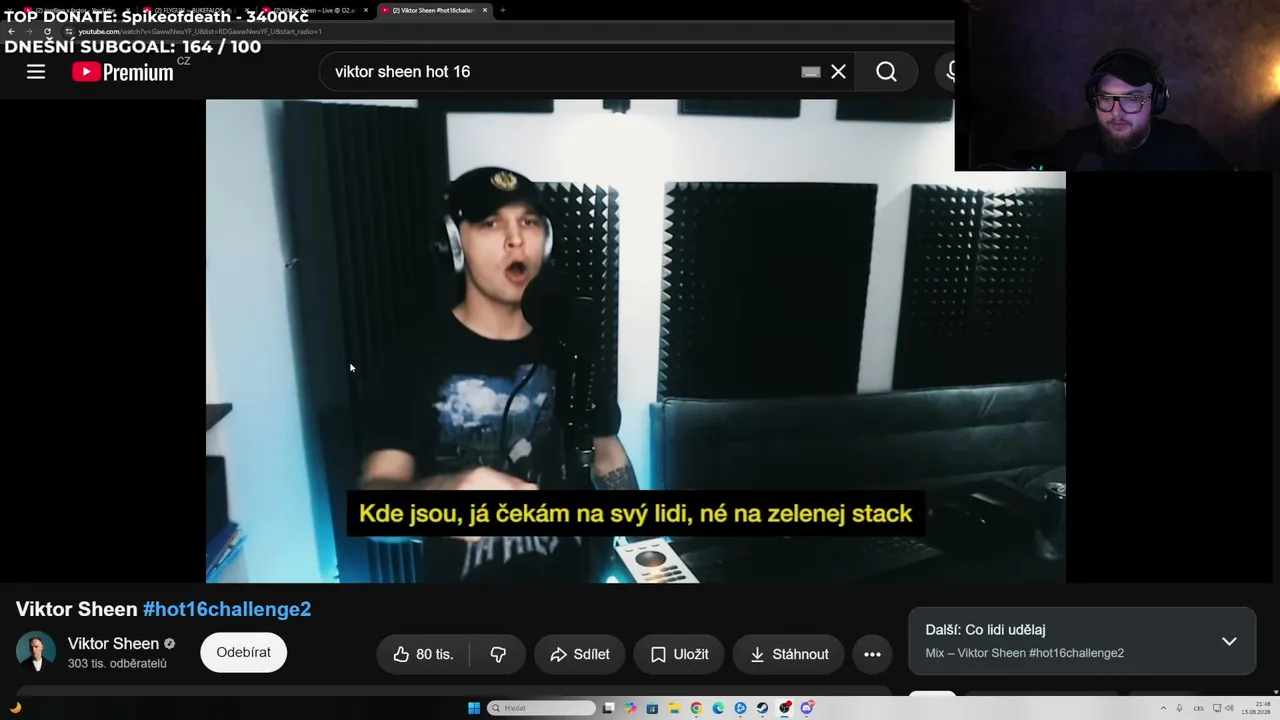Open a new browser tab

point(502,10)
